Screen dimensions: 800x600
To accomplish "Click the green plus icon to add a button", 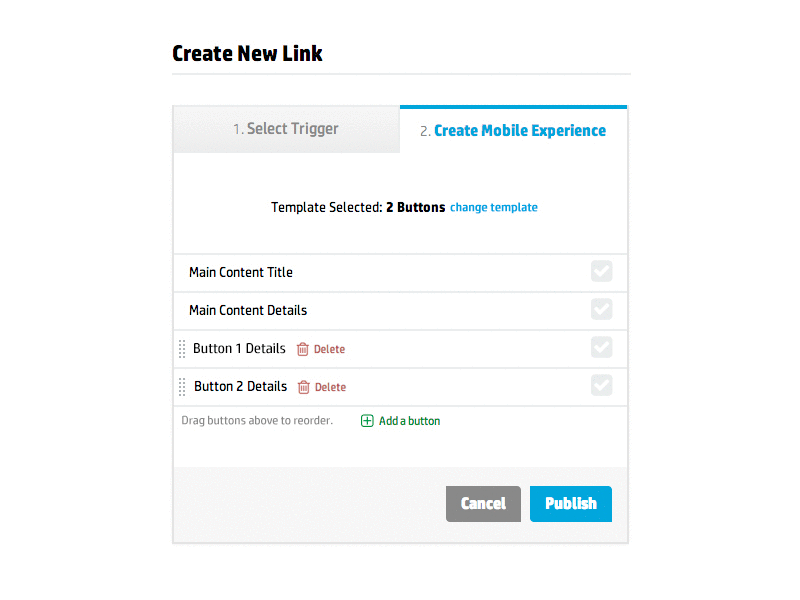I will (x=369, y=421).
